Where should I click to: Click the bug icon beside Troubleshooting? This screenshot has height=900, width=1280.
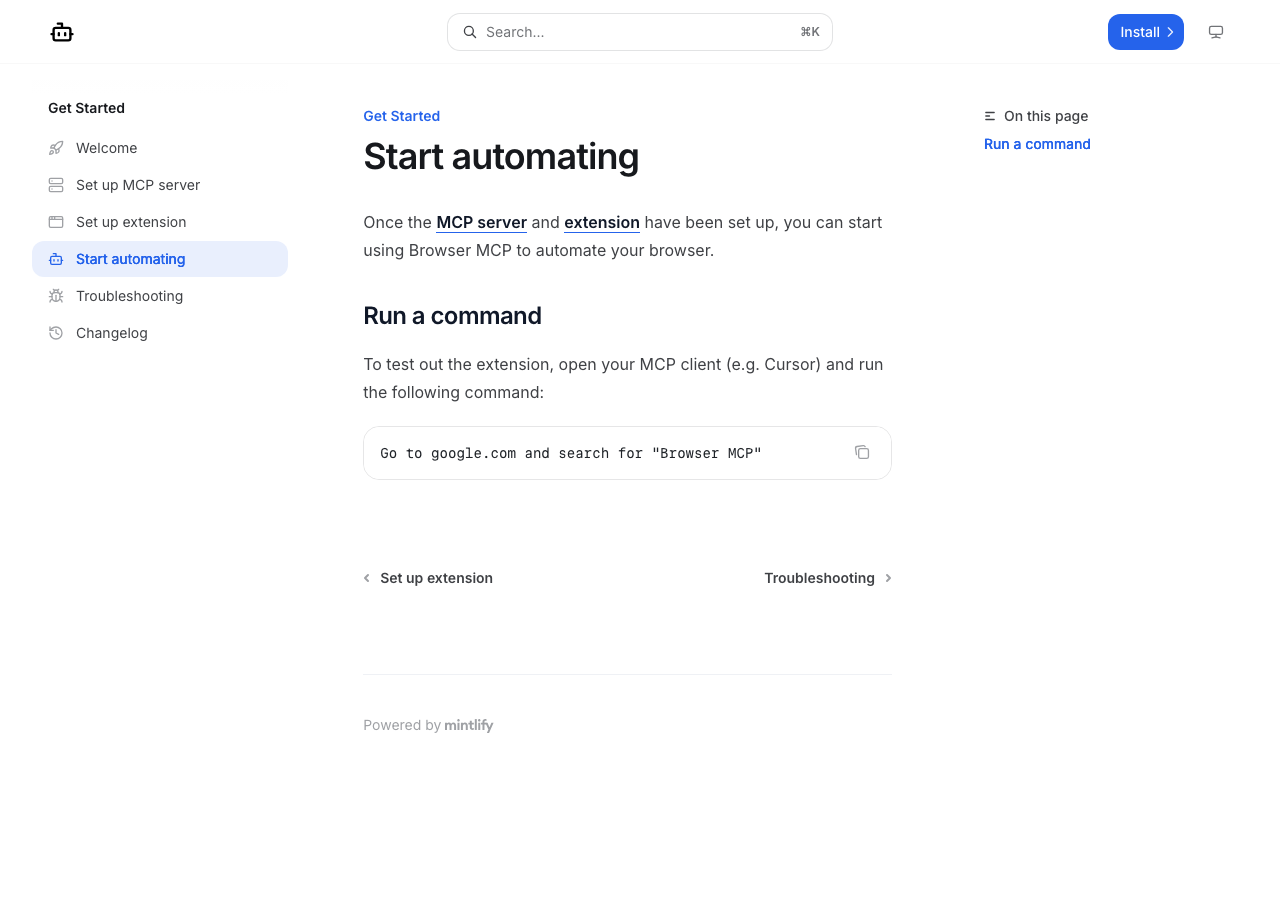click(56, 296)
